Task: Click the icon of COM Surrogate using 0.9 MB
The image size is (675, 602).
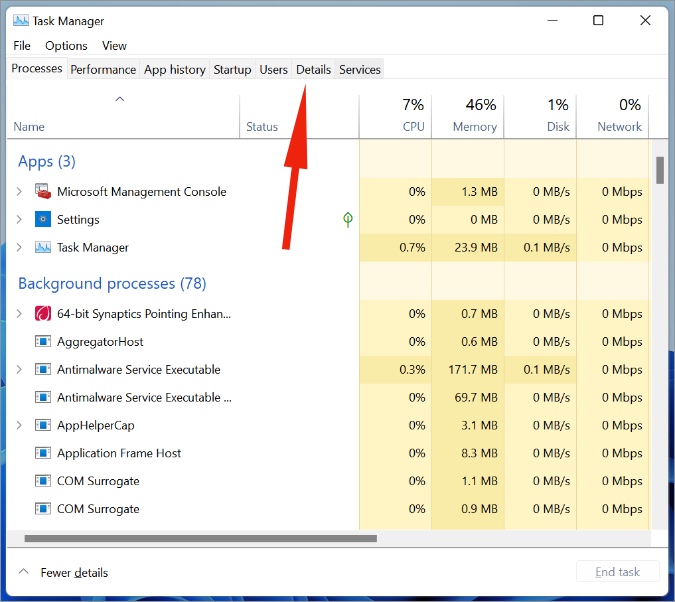Action: click(43, 509)
